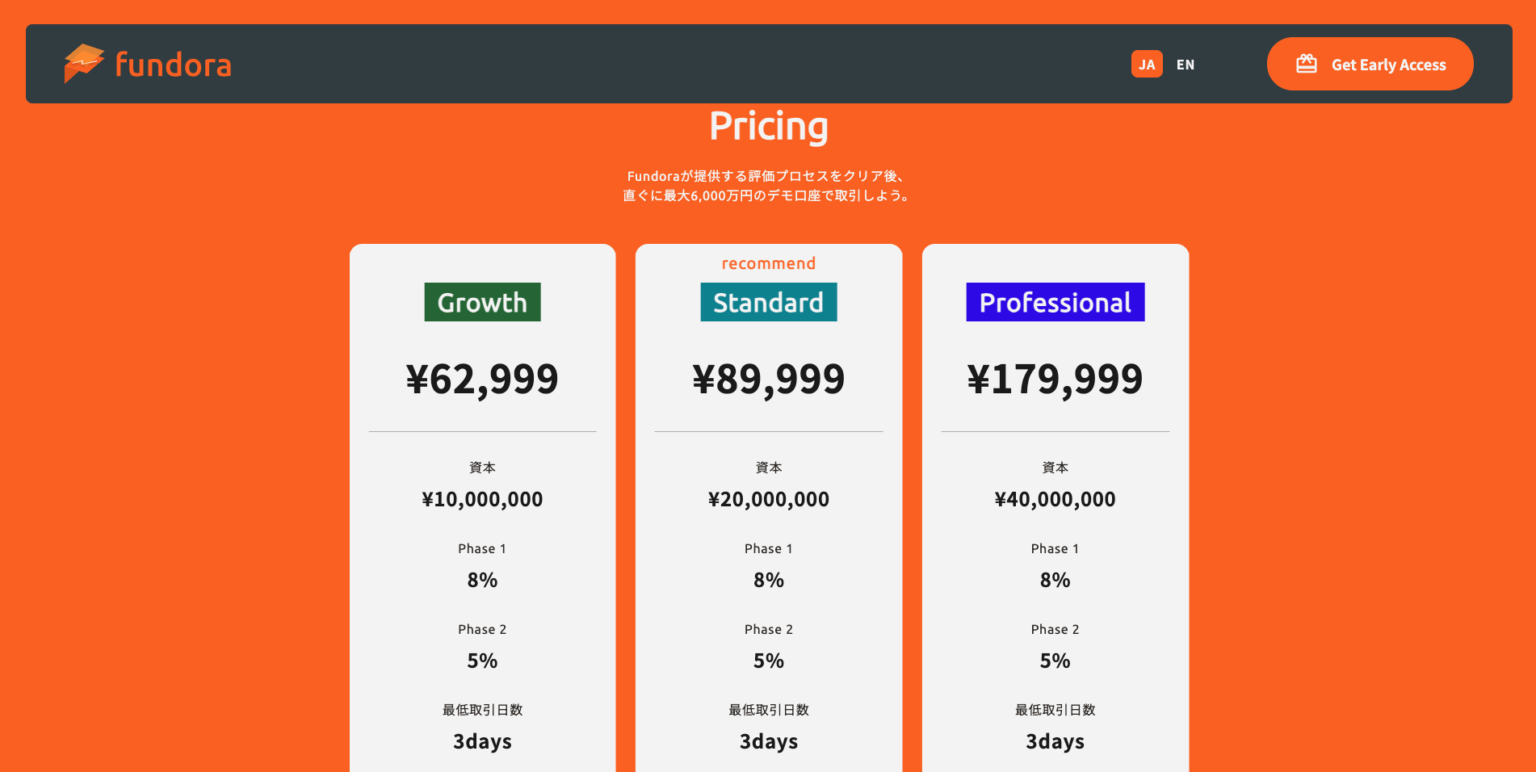Click the ¥40,000,000 capital amount
The height and width of the screenshot is (772, 1536).
[x=1055, y=499]
